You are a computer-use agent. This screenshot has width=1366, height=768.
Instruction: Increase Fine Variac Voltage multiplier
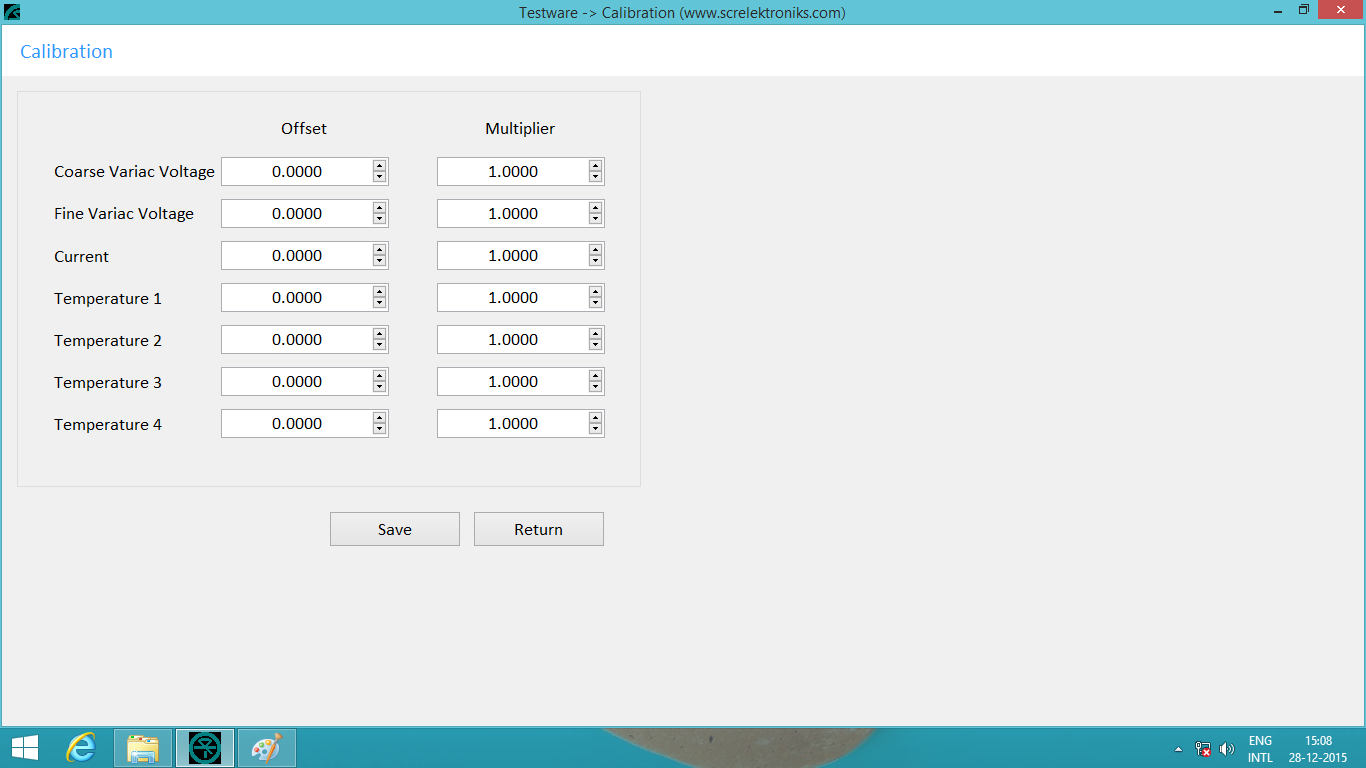[x=595, y=208]
